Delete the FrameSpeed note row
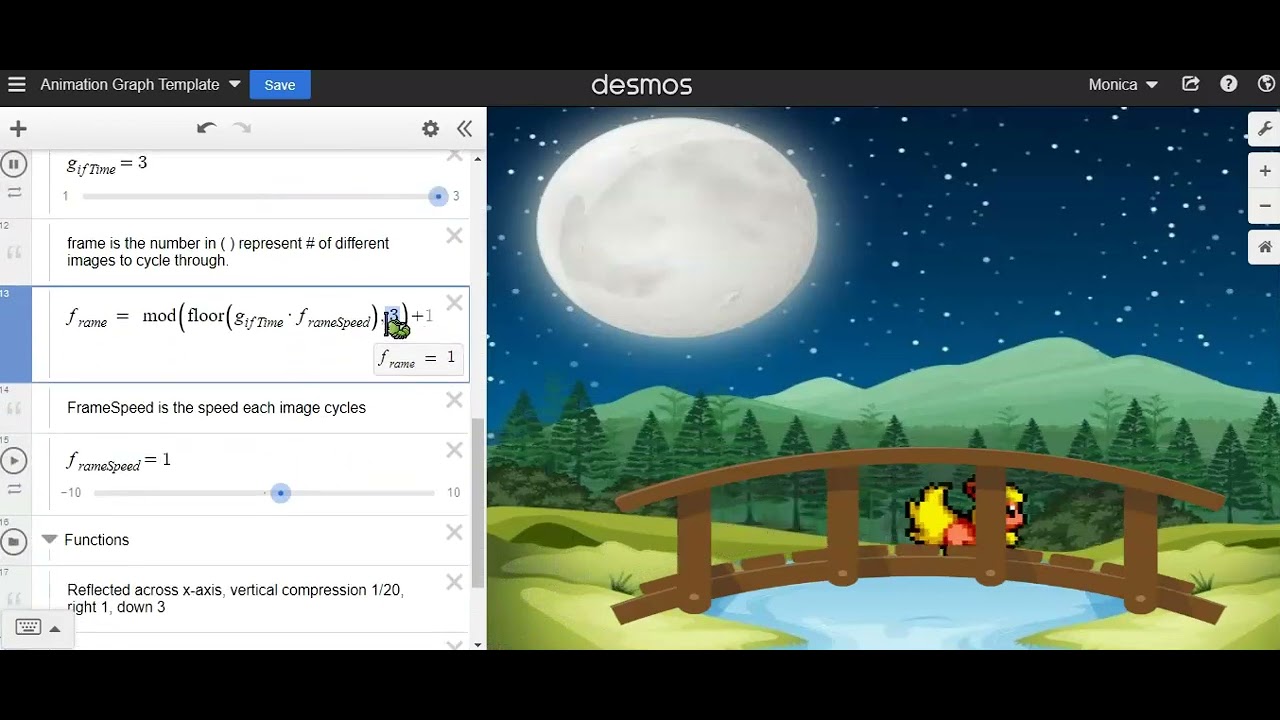 (454, 400)
